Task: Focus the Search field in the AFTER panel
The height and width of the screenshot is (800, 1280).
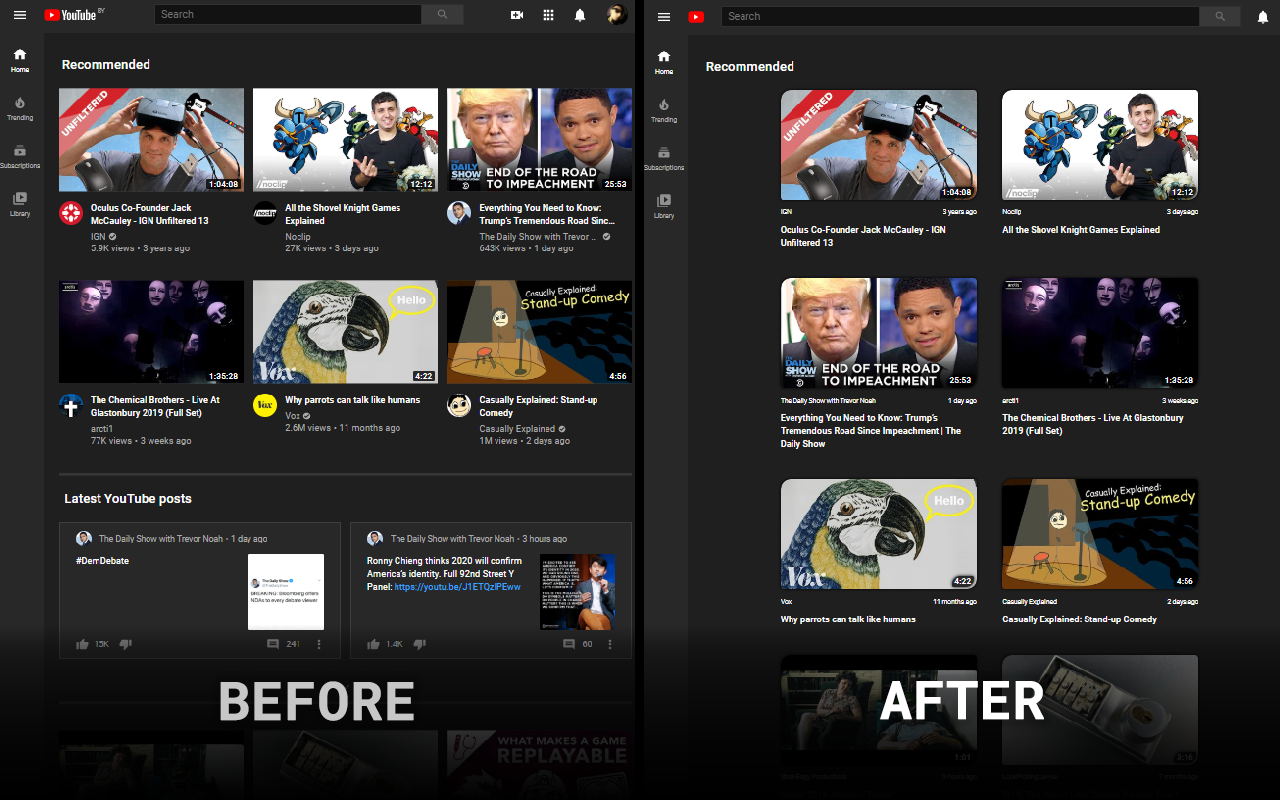Action: point(960,17)
